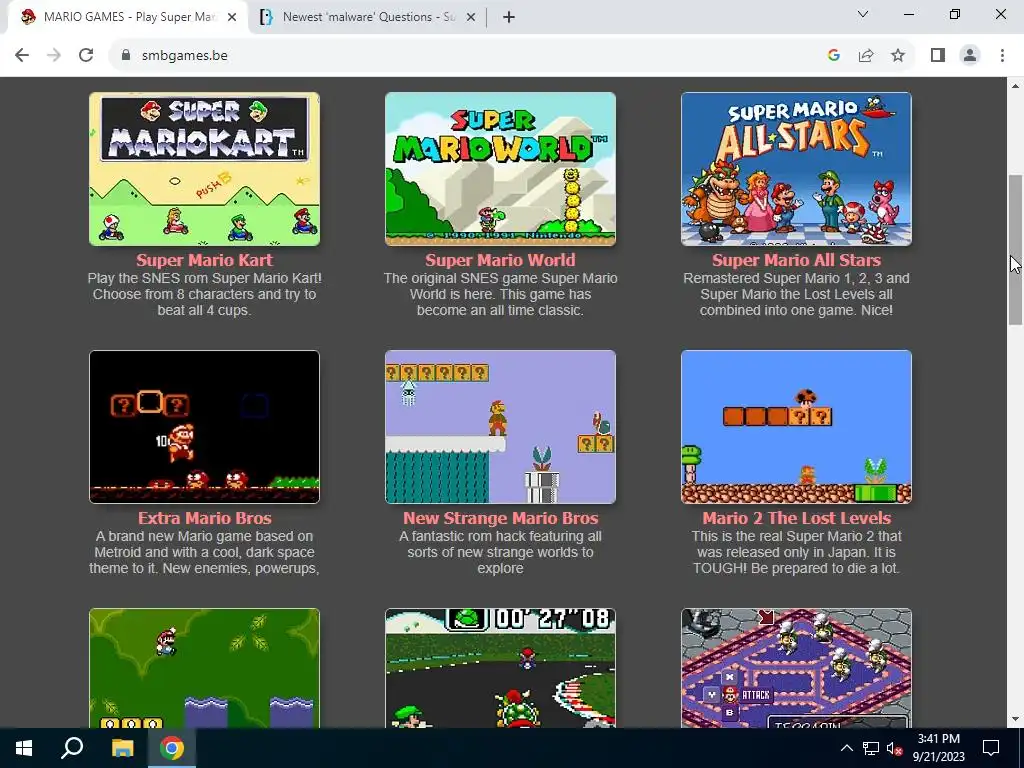The width and height of the screenshot is (1024, 768).
Task: Open a new browser tab
Action: click(509, 17)
